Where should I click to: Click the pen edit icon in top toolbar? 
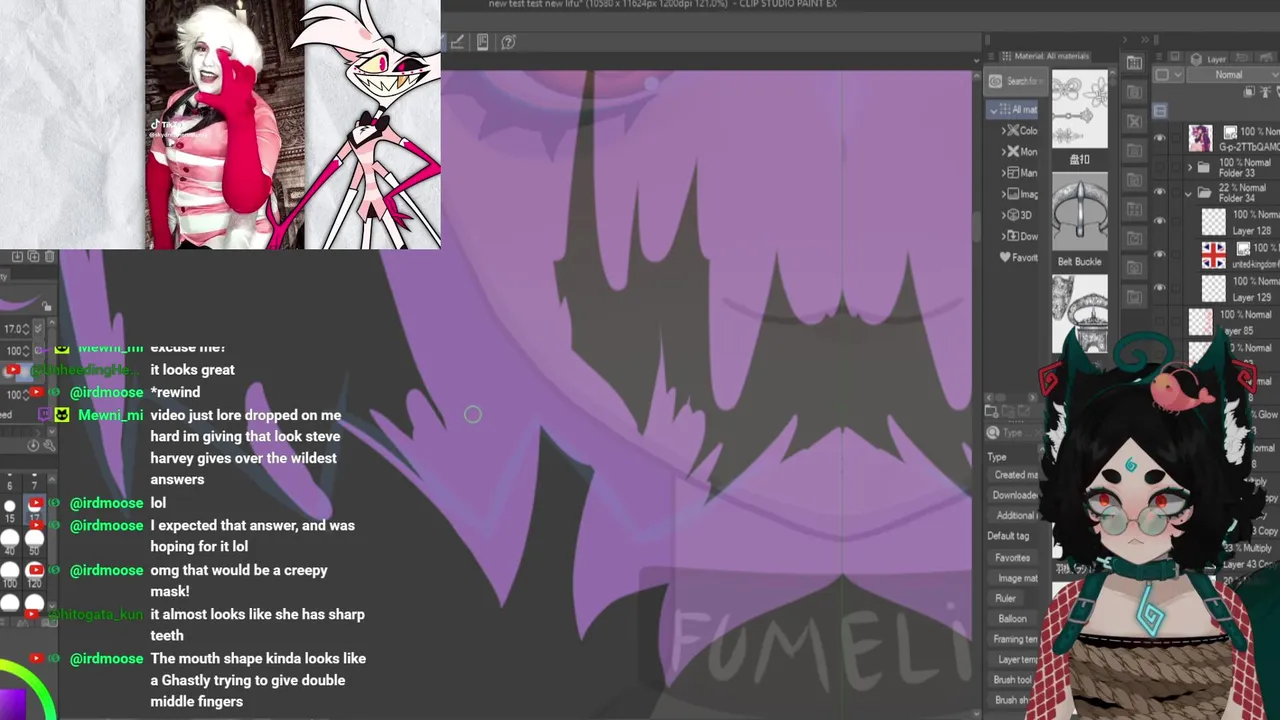click(x=457, y=42)
